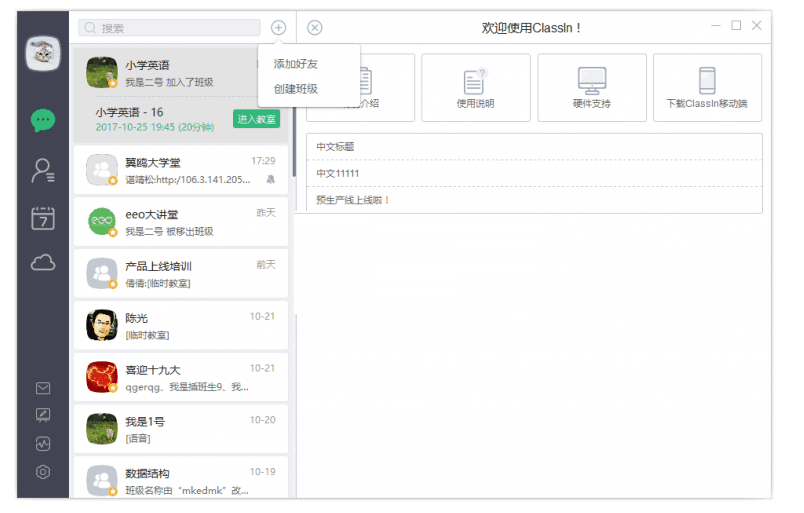Open the 陈光 conversation
Screen dimensions: 804x513
(181, 326)
